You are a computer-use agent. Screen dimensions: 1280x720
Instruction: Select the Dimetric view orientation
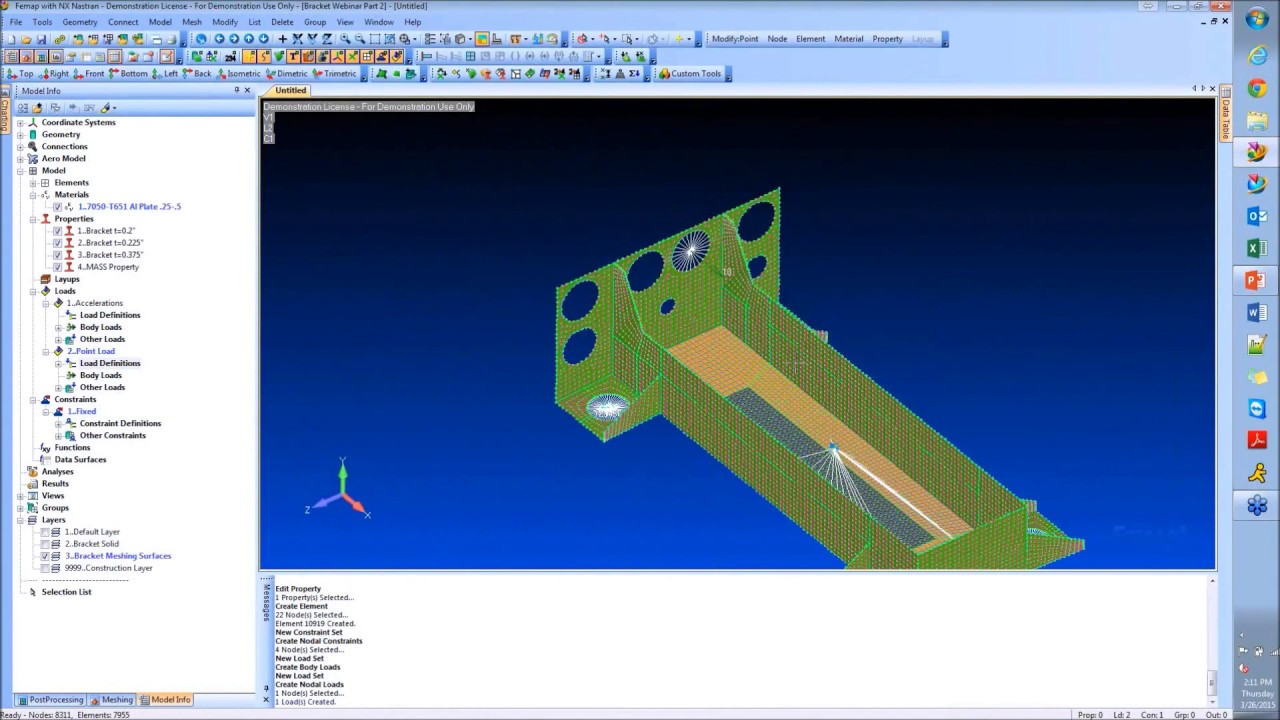pyautogui.click(x=287, y=73)
